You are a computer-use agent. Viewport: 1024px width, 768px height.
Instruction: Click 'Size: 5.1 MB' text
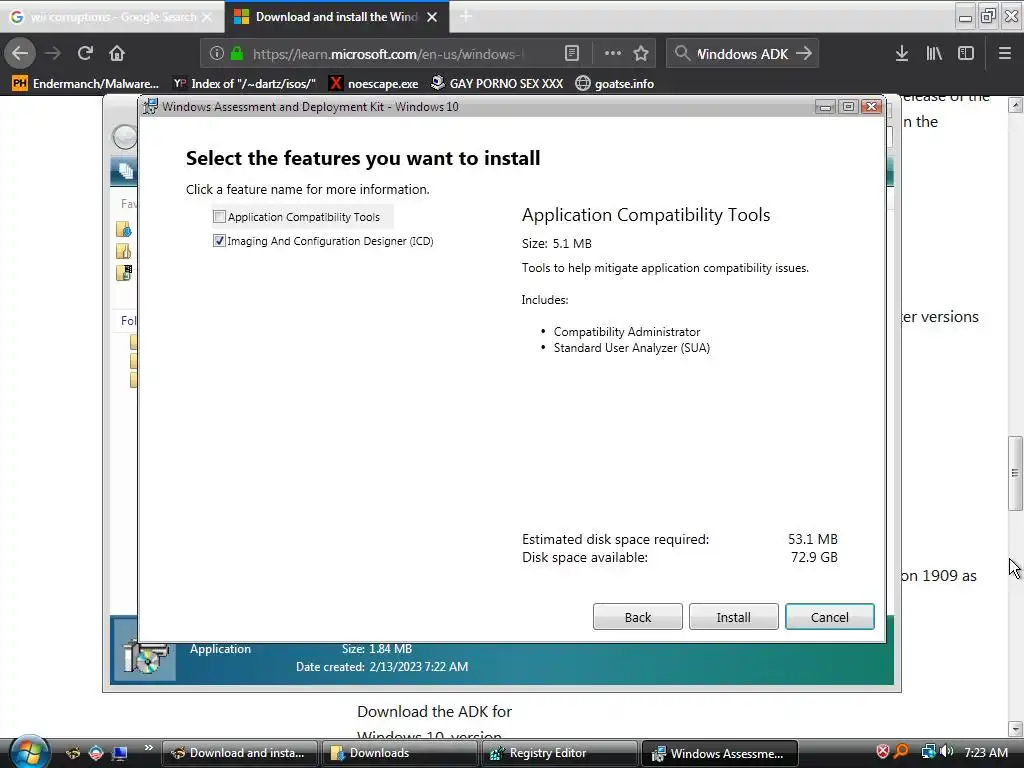click(556, 244)
